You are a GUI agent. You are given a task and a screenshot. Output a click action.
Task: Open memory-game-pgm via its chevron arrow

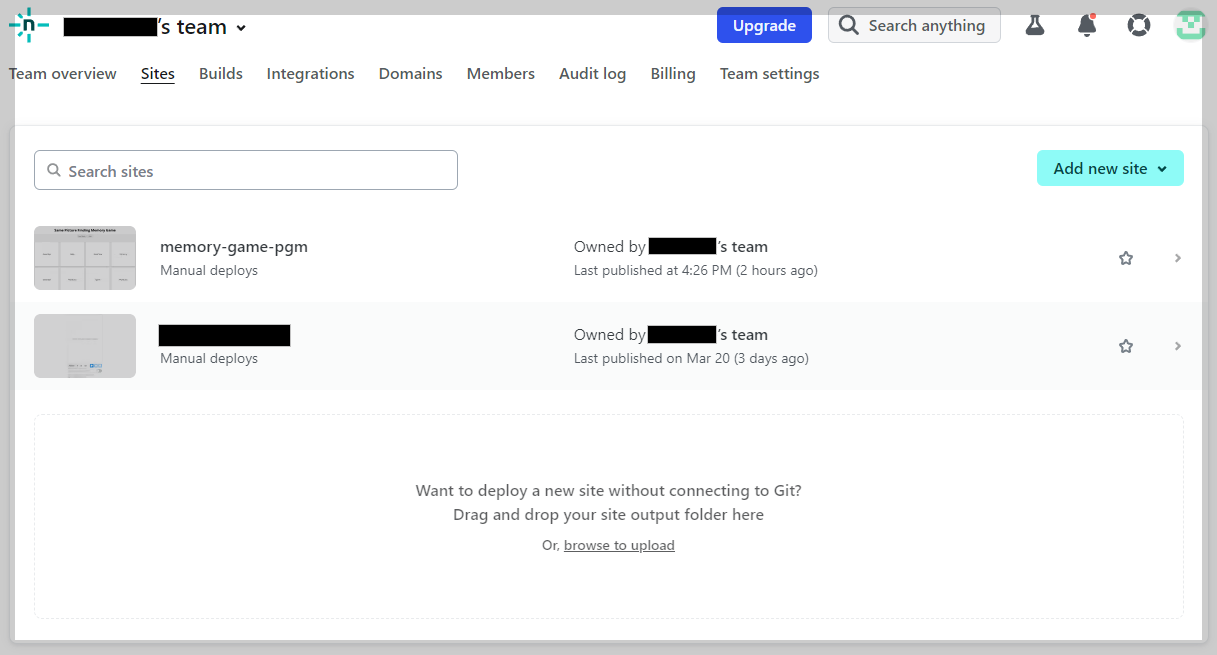tap(1178, 258)
